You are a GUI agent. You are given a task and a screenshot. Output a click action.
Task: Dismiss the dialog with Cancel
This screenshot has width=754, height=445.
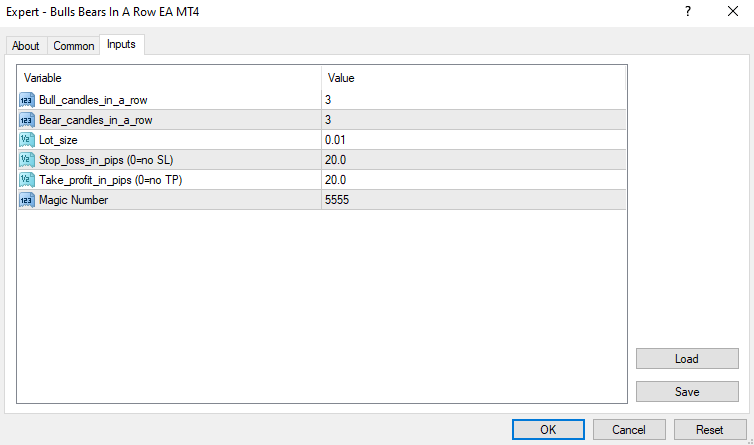629,429
